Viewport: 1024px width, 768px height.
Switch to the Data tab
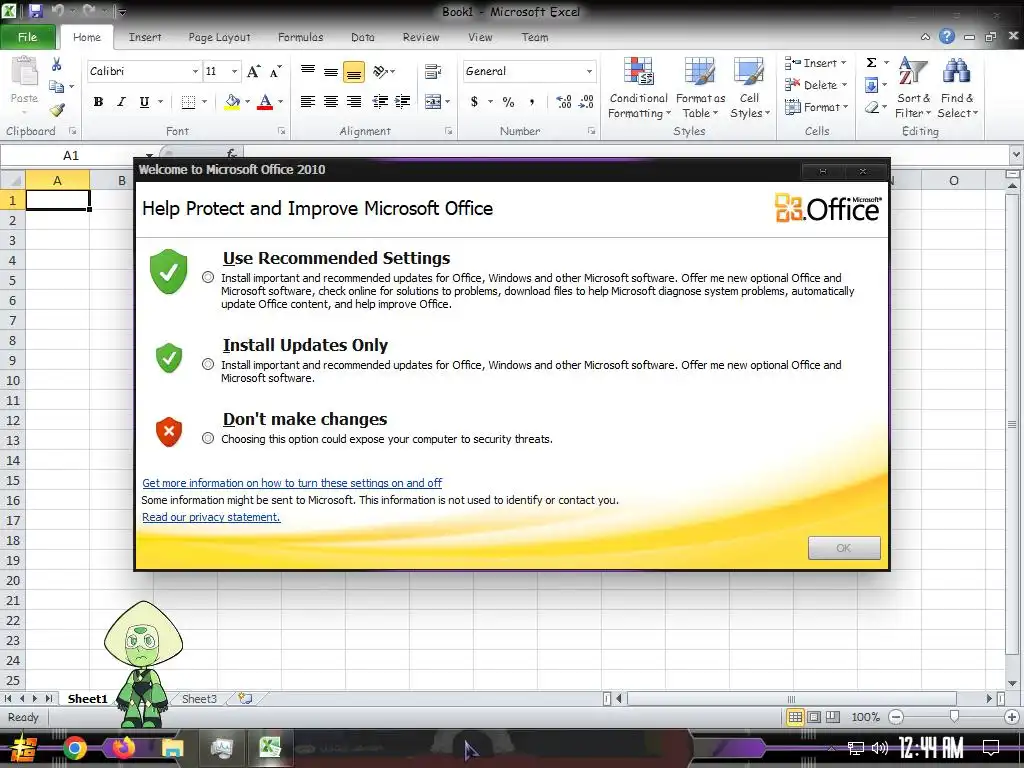[x=362, y=37]
